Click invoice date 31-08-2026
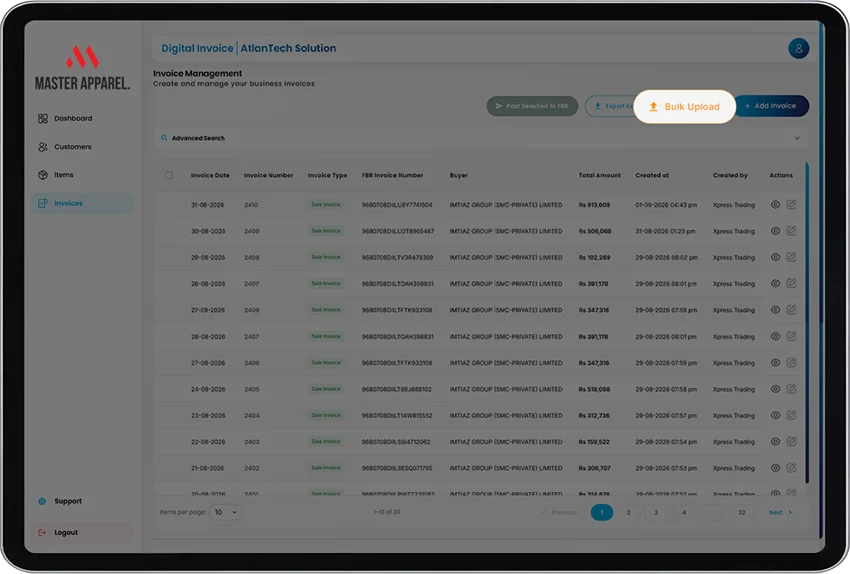 (208, 205)
